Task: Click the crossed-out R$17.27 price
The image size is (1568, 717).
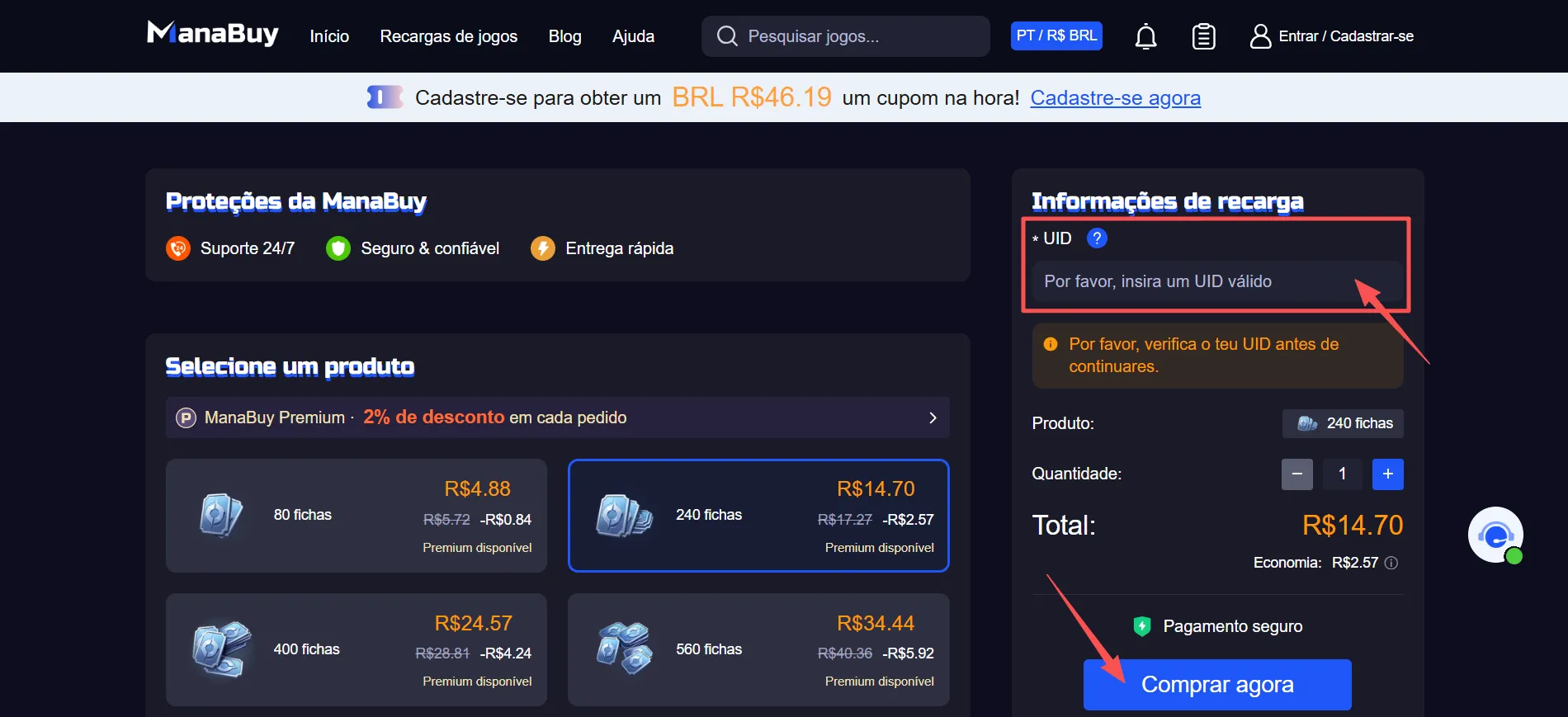Action: [844, 520]
